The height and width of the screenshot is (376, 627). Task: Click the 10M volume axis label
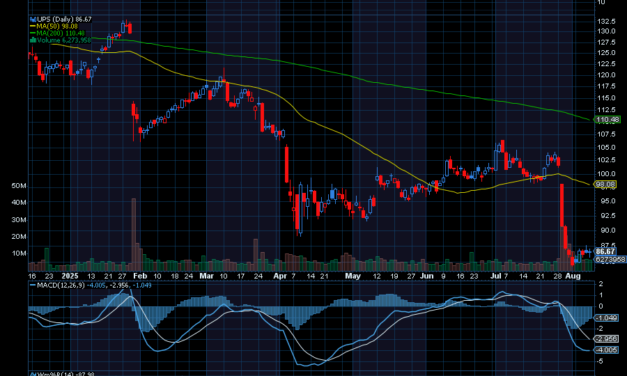click(x=19, y=253)
